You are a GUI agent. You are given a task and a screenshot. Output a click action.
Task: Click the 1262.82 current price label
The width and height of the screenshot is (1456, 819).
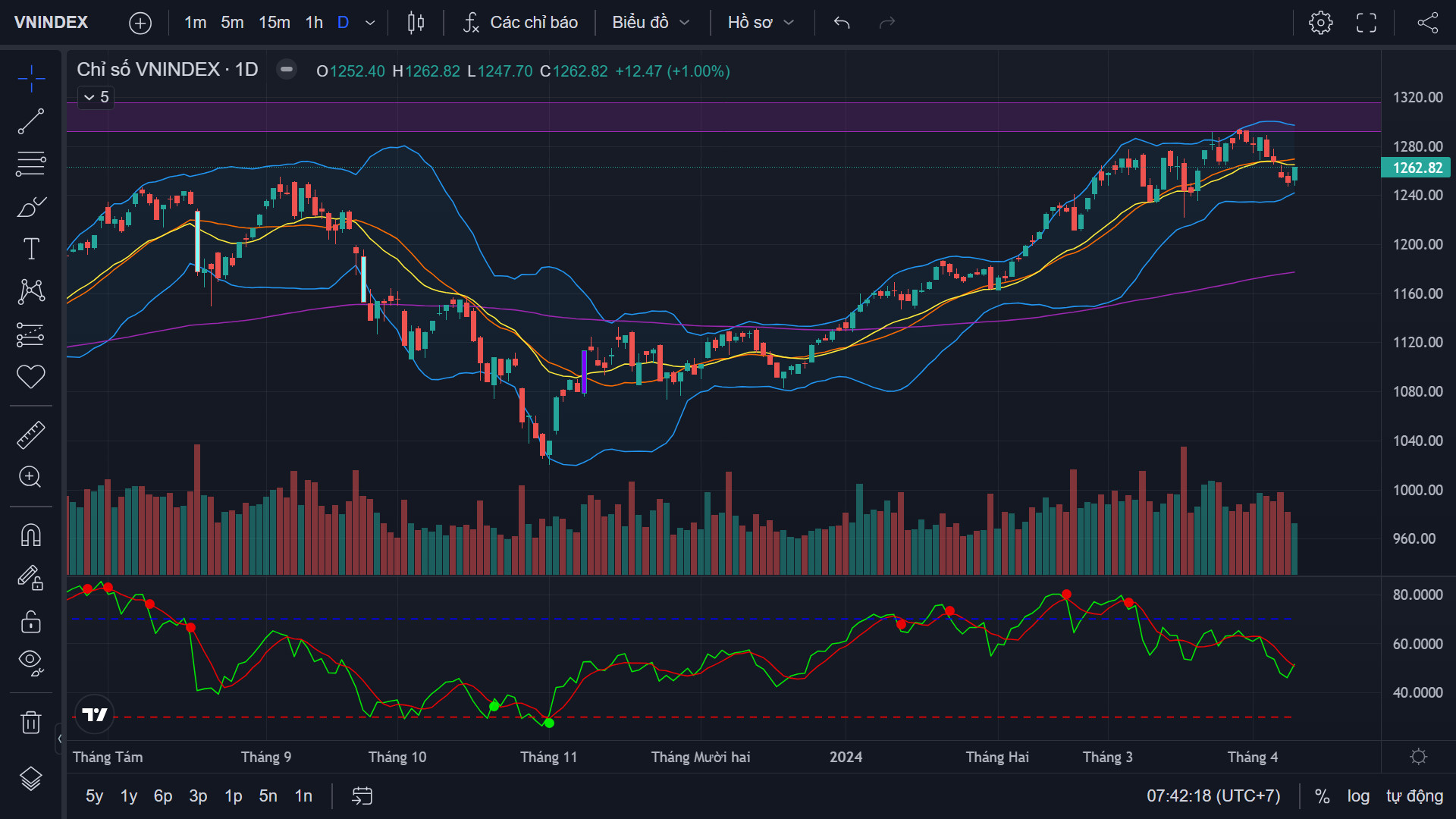click(1417, 168)
